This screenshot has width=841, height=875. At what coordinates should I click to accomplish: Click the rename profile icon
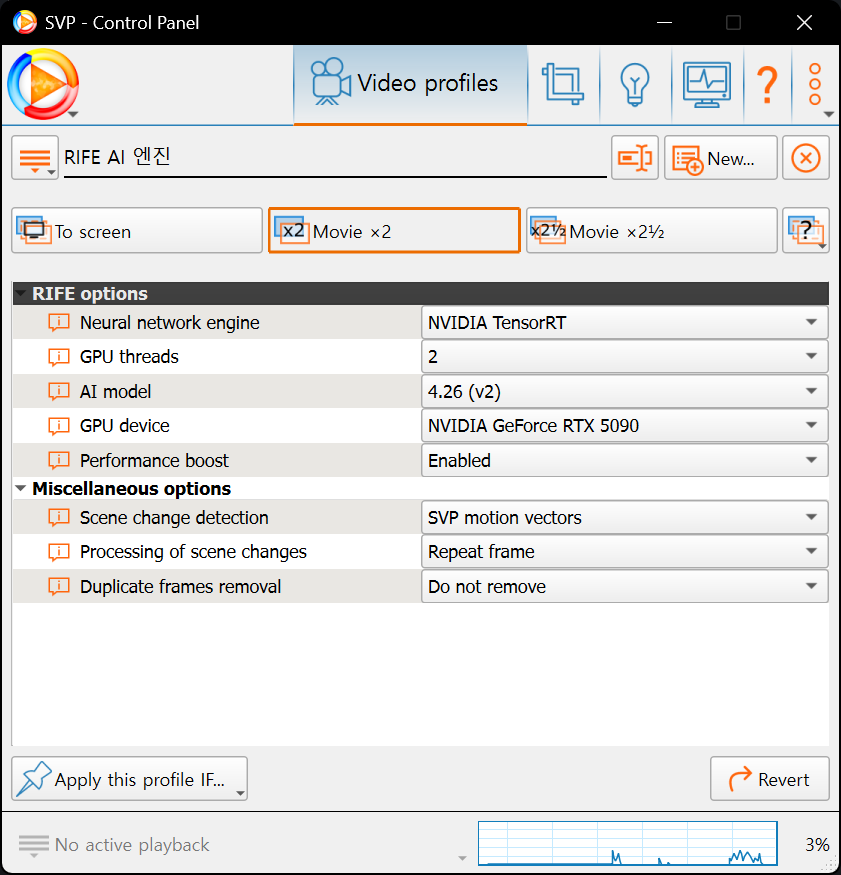[x=634, y=158]
